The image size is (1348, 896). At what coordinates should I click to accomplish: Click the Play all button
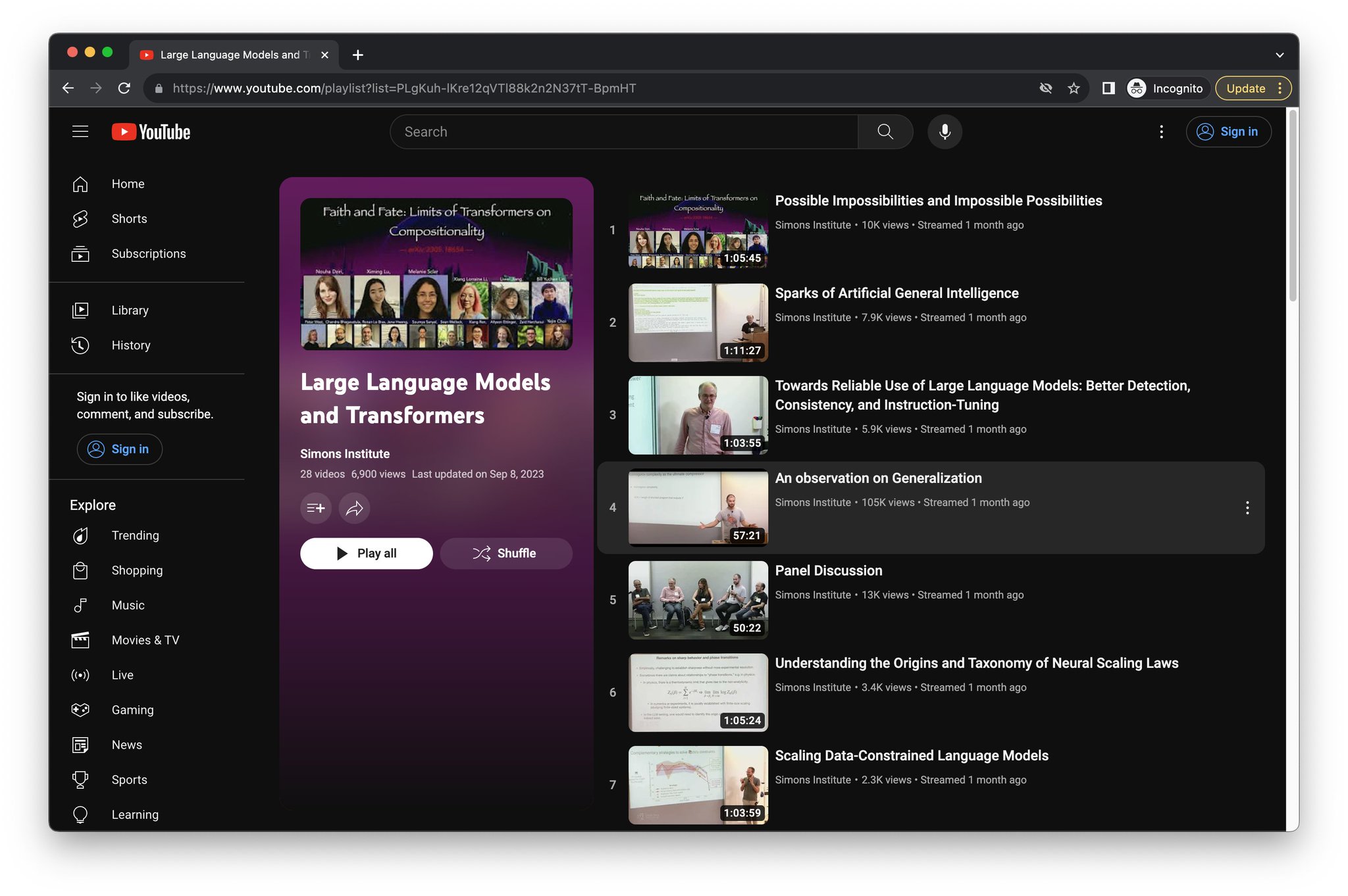pyautogui.click(x=367, y=553)
